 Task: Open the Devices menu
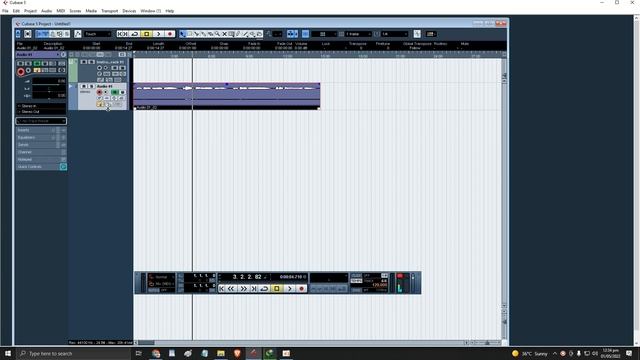pos(129,11)
